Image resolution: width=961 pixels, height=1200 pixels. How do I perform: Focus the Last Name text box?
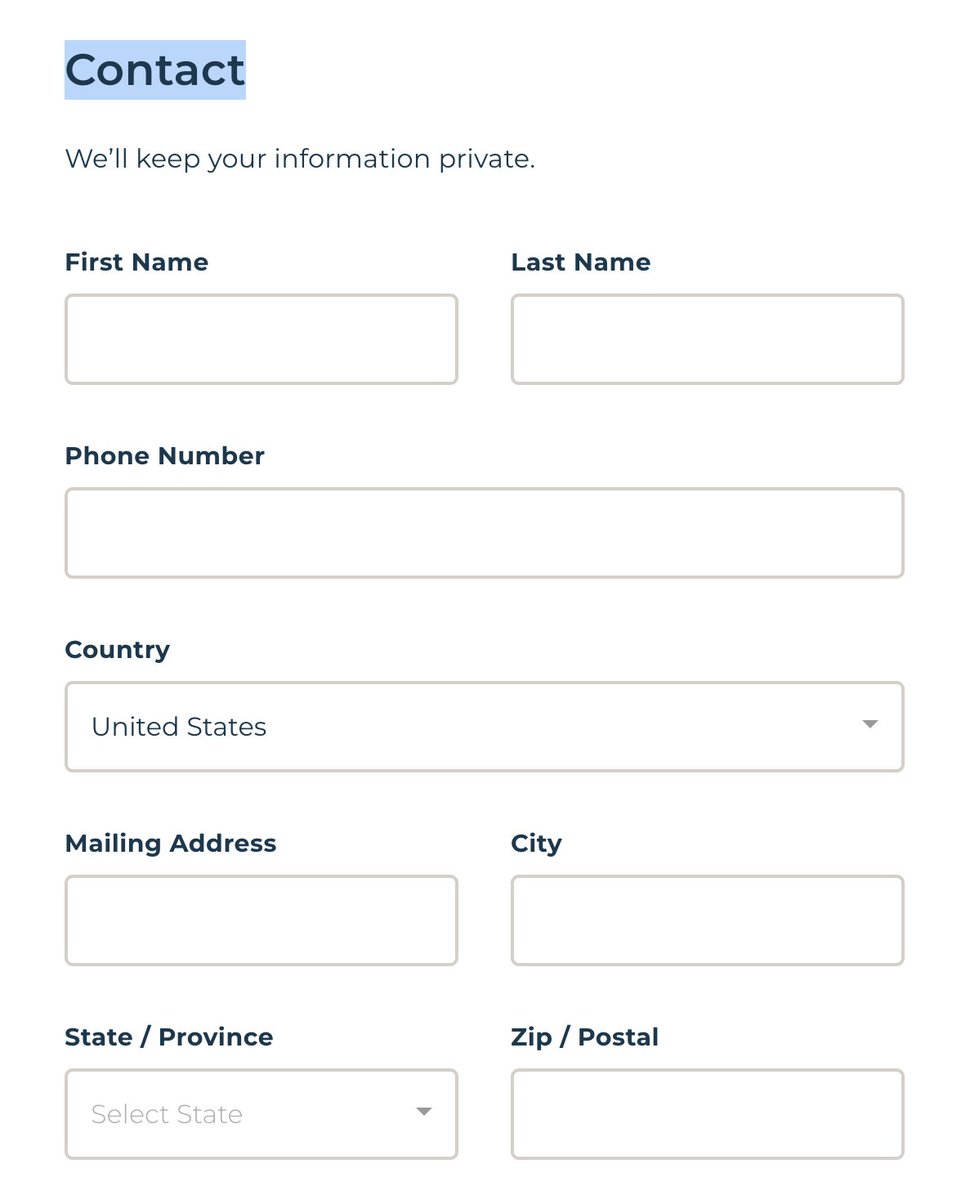point(707,339)
